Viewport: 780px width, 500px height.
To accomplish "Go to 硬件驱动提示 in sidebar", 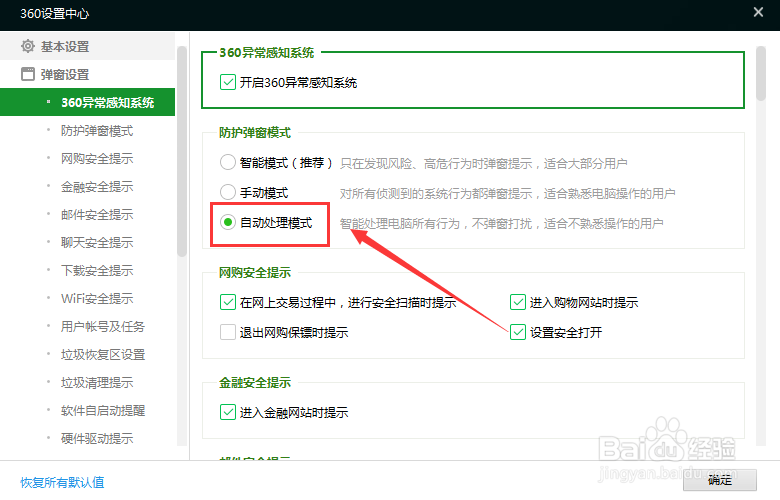I will (97, 438).
